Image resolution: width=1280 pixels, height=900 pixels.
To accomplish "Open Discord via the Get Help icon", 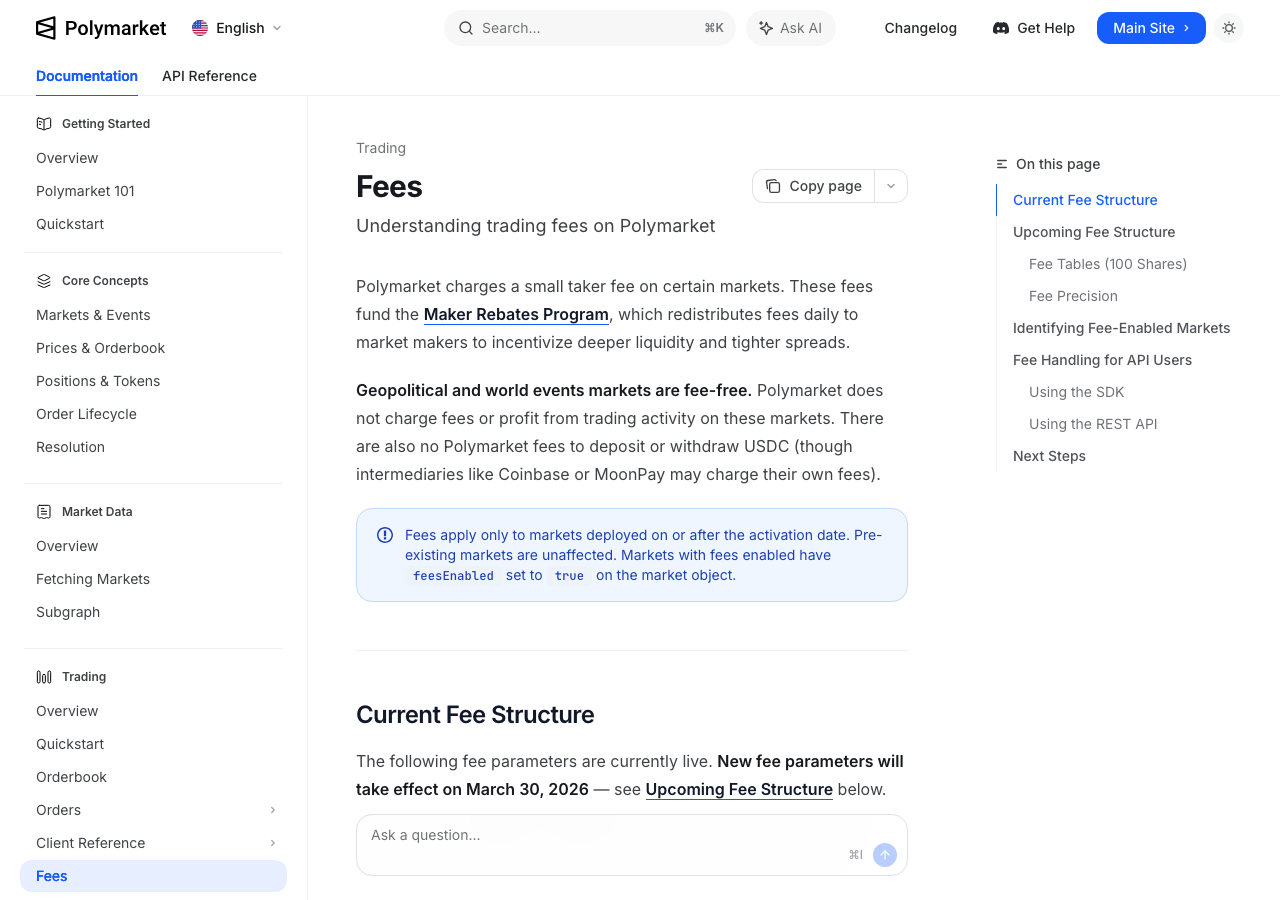I will pyautogui.click(x=999, y=28).
